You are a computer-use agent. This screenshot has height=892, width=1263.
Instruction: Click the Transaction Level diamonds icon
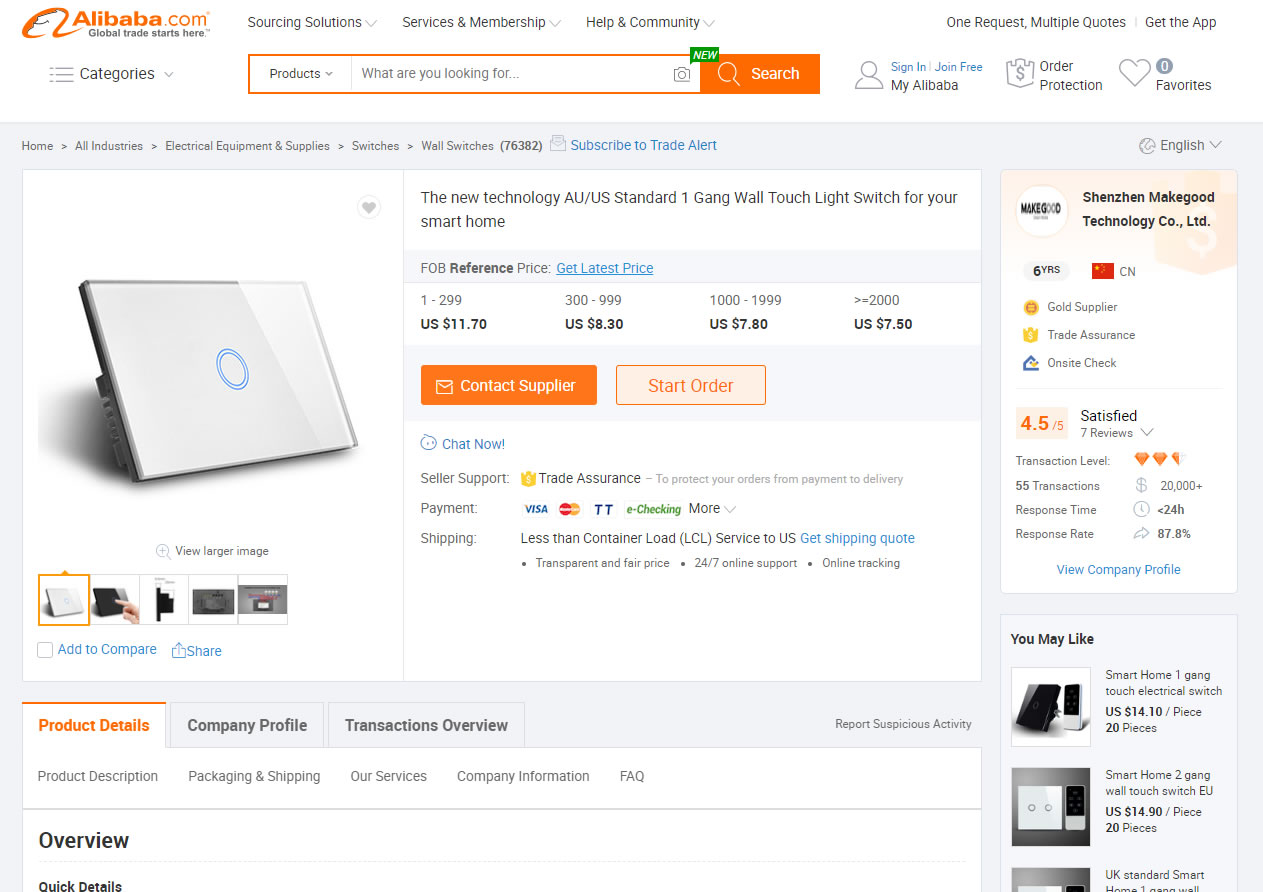click(1160, 460)
